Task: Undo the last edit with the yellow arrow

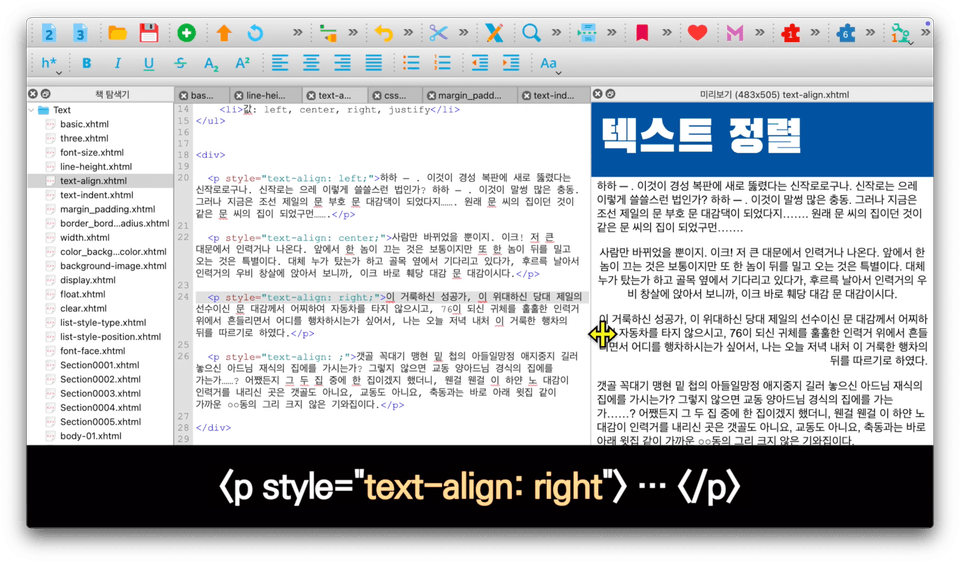Action: pos(383,33)
